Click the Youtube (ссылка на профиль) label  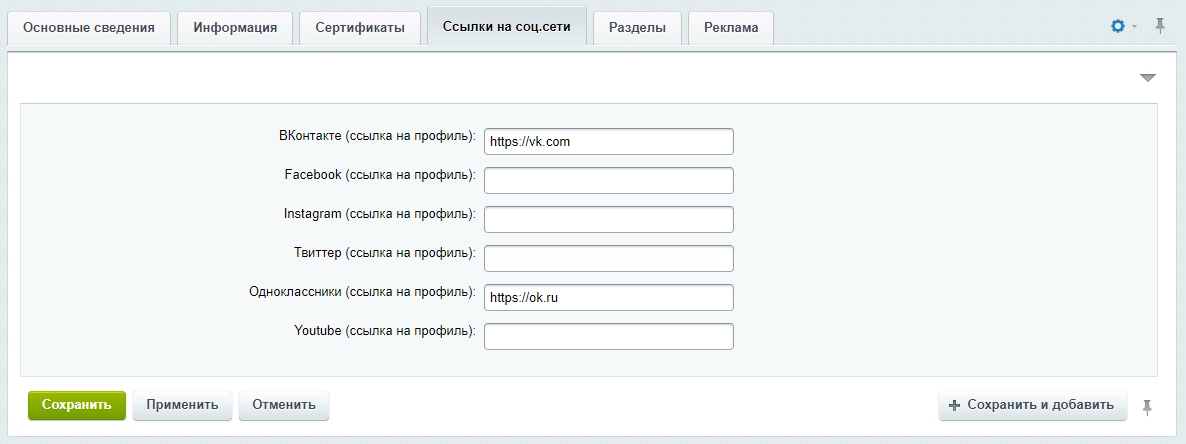[x=385, y=331]
